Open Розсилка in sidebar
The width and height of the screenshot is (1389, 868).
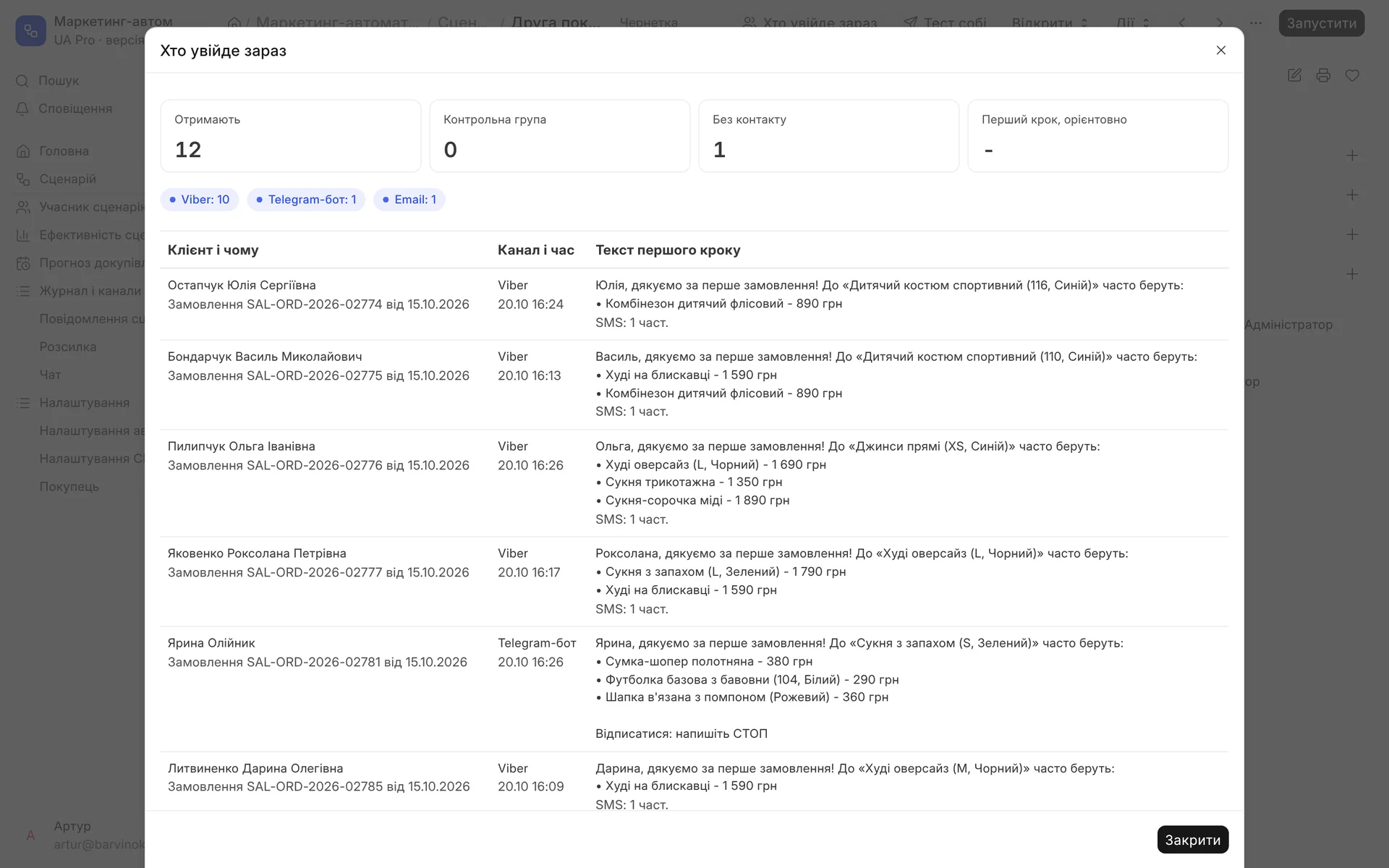[x=68, y=346]
